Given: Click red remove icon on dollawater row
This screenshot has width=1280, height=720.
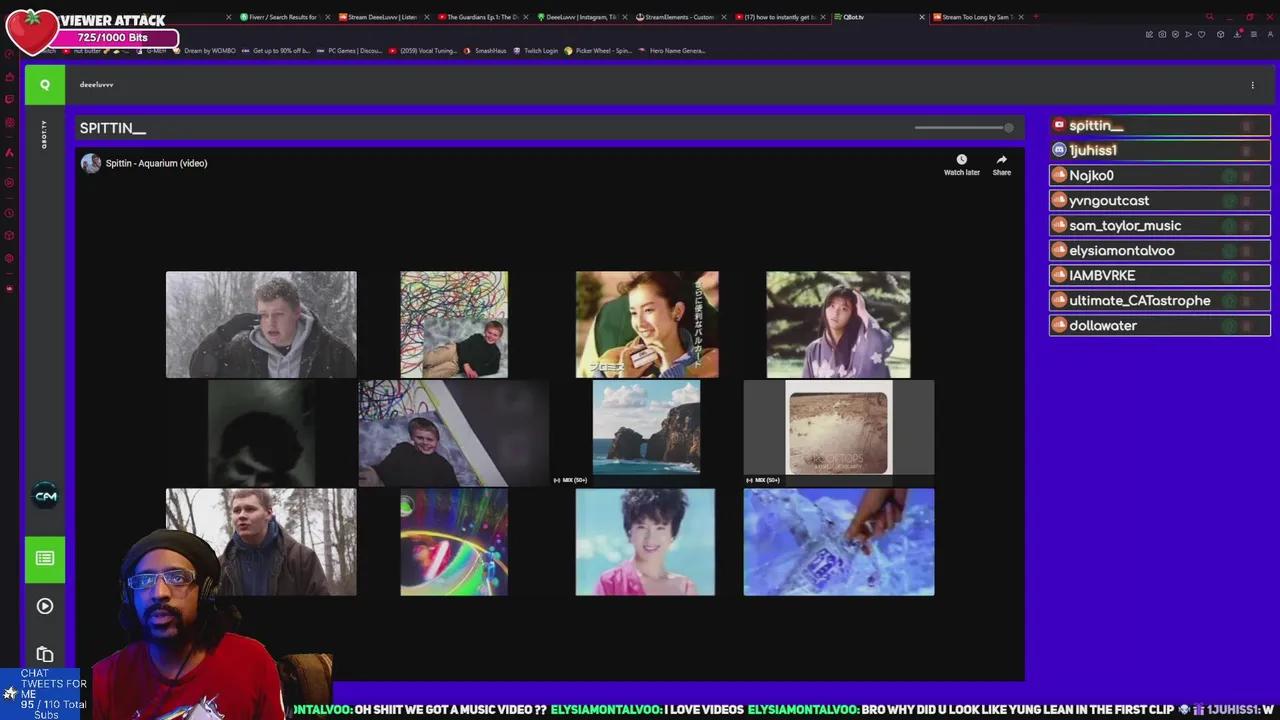Looking at the screenshot, I should [x=1246, y=326].
